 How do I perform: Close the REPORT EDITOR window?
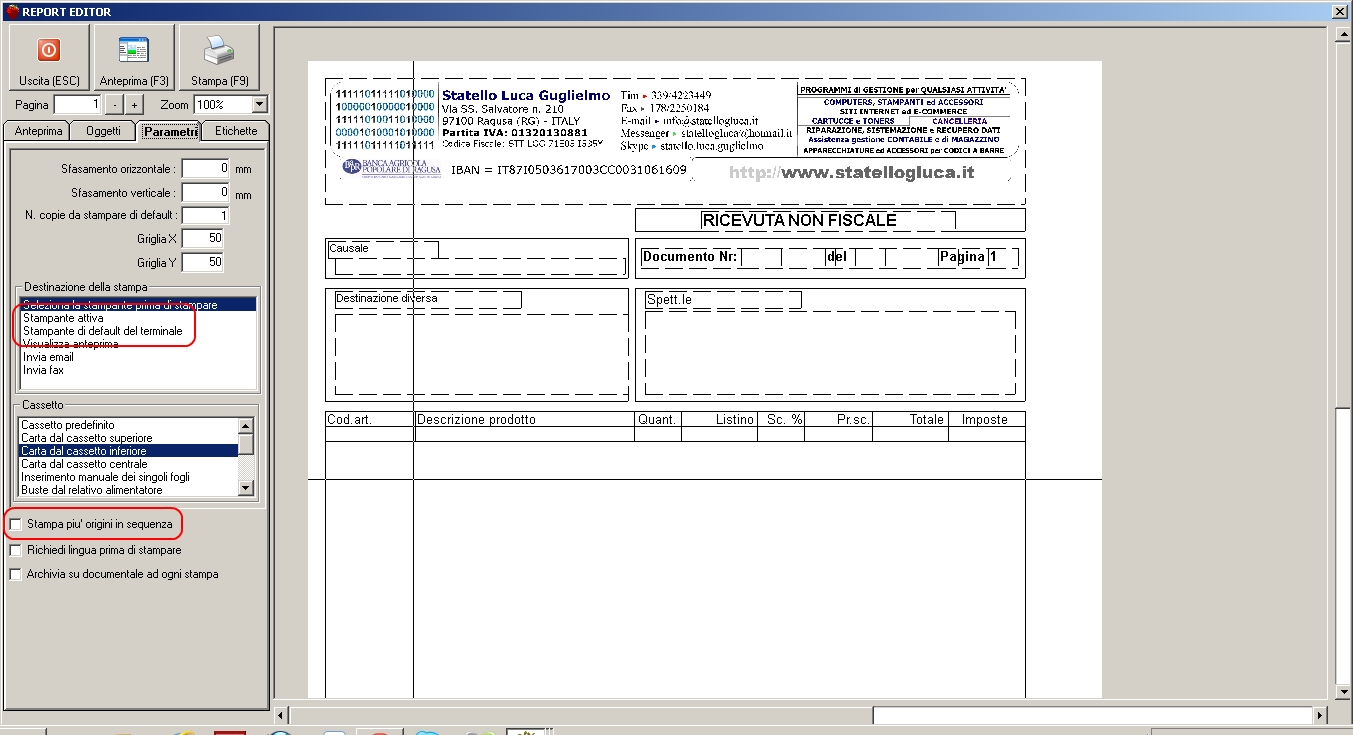click(x=1341, y=11)
